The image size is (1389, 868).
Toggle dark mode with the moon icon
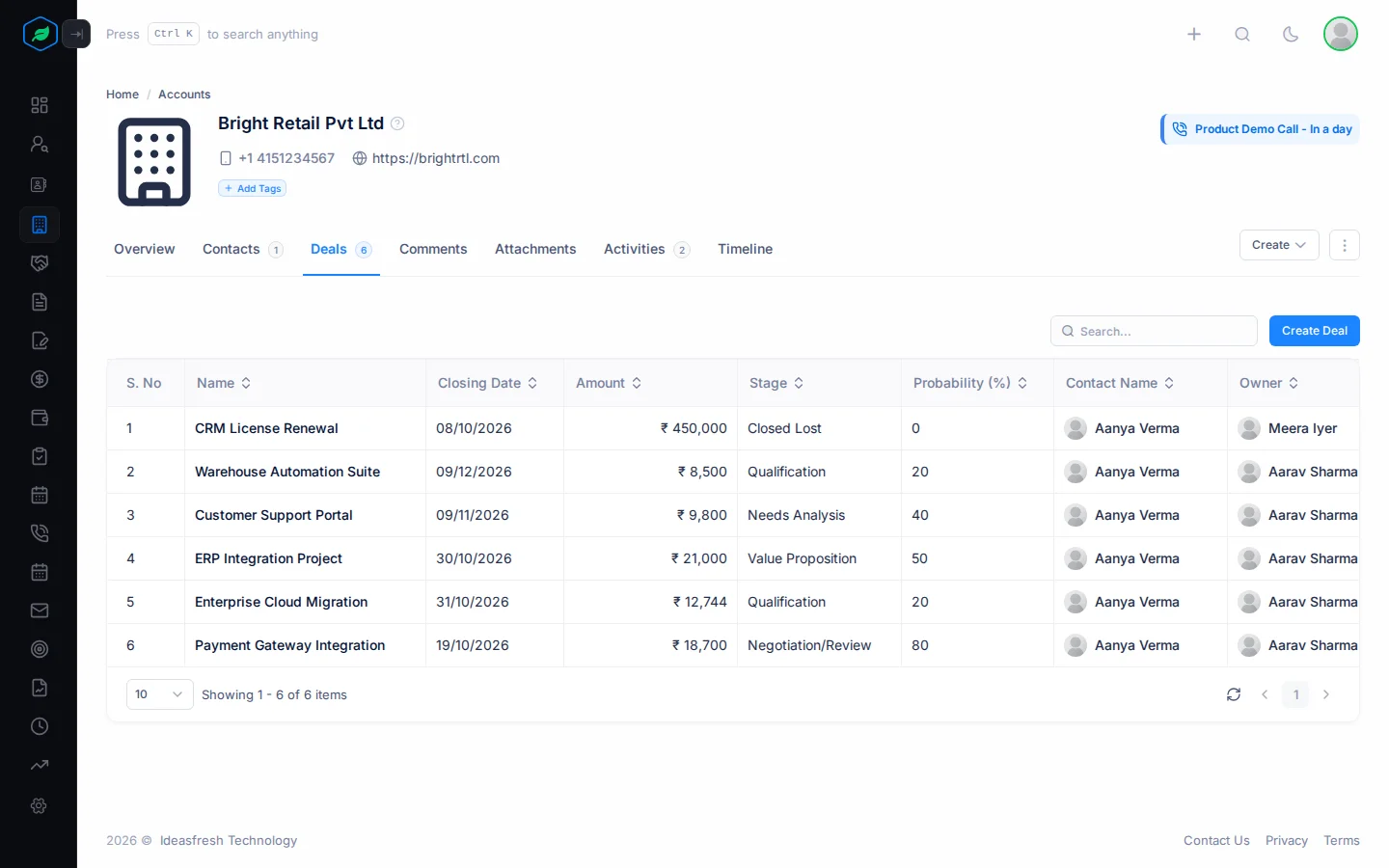point(1291,34)
